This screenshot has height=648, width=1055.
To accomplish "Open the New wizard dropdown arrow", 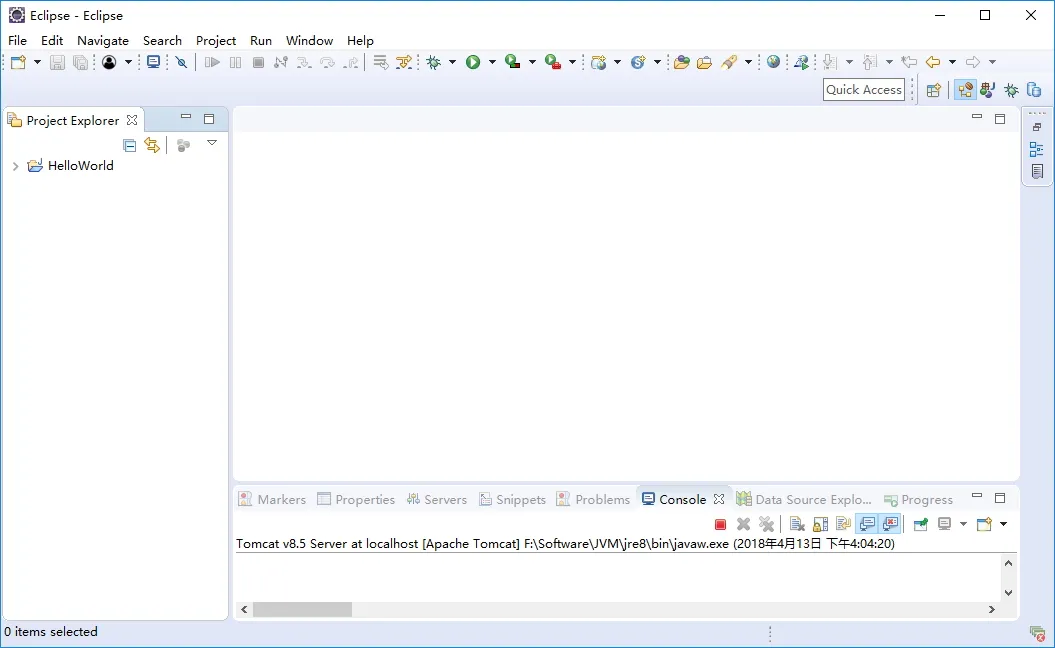I will (37, 62).
